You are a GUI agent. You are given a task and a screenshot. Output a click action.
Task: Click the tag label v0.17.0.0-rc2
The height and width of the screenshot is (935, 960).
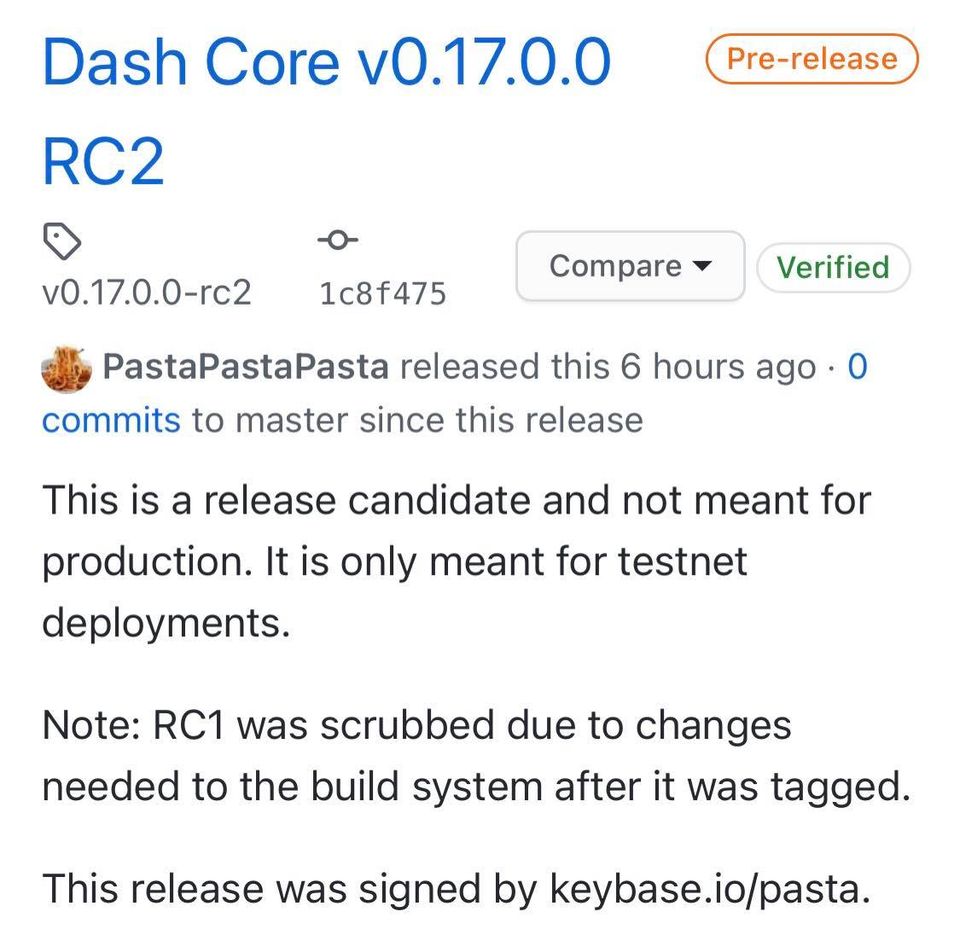point(146,292)
